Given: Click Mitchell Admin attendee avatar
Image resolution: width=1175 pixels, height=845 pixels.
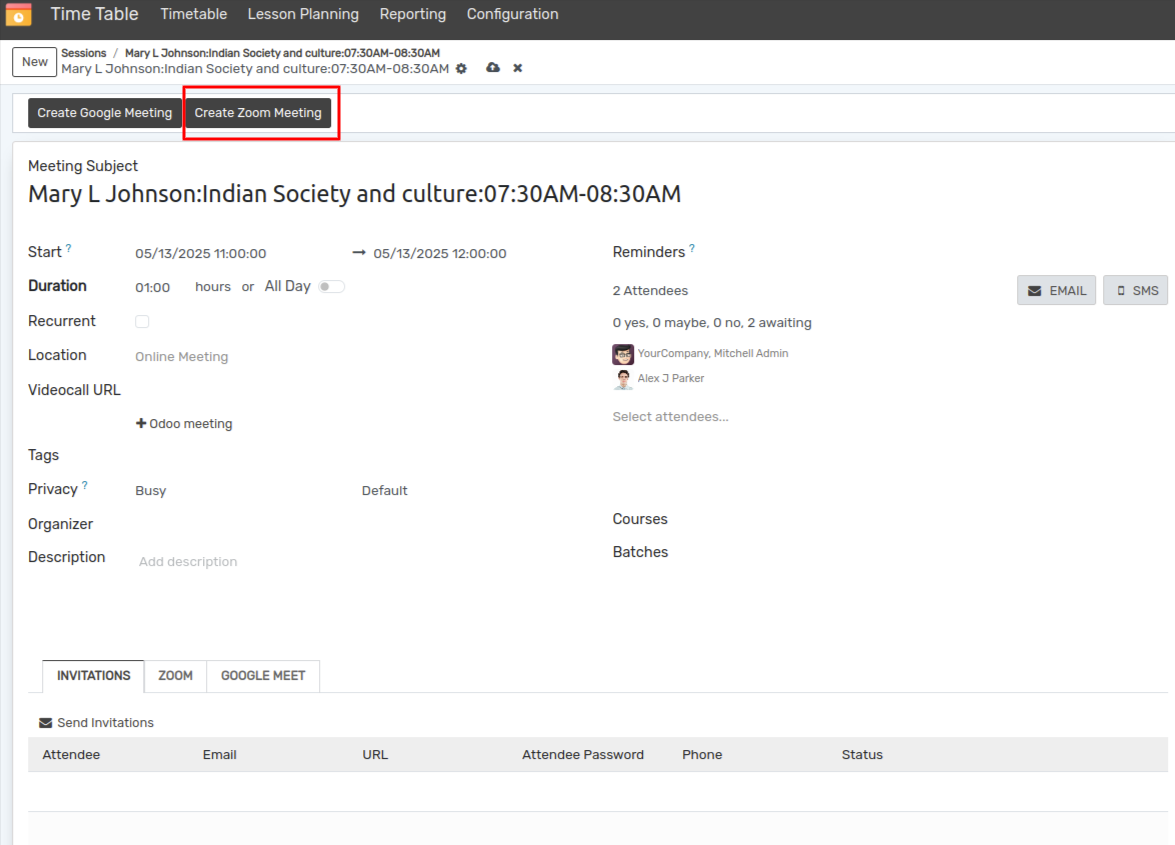Looking at the screenshot, I should 623,354.
